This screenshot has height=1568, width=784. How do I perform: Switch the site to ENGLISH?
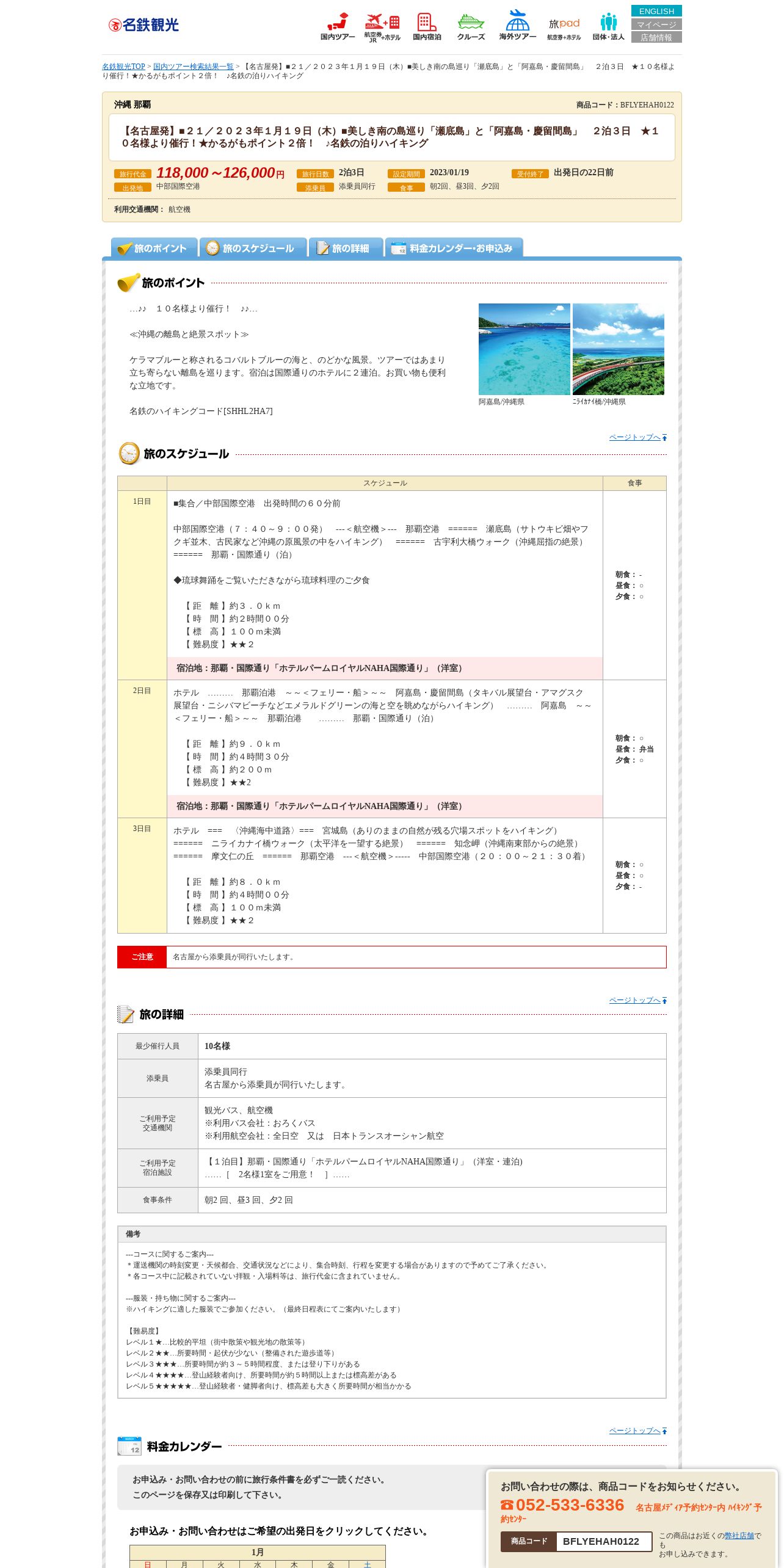coord(656,11)
